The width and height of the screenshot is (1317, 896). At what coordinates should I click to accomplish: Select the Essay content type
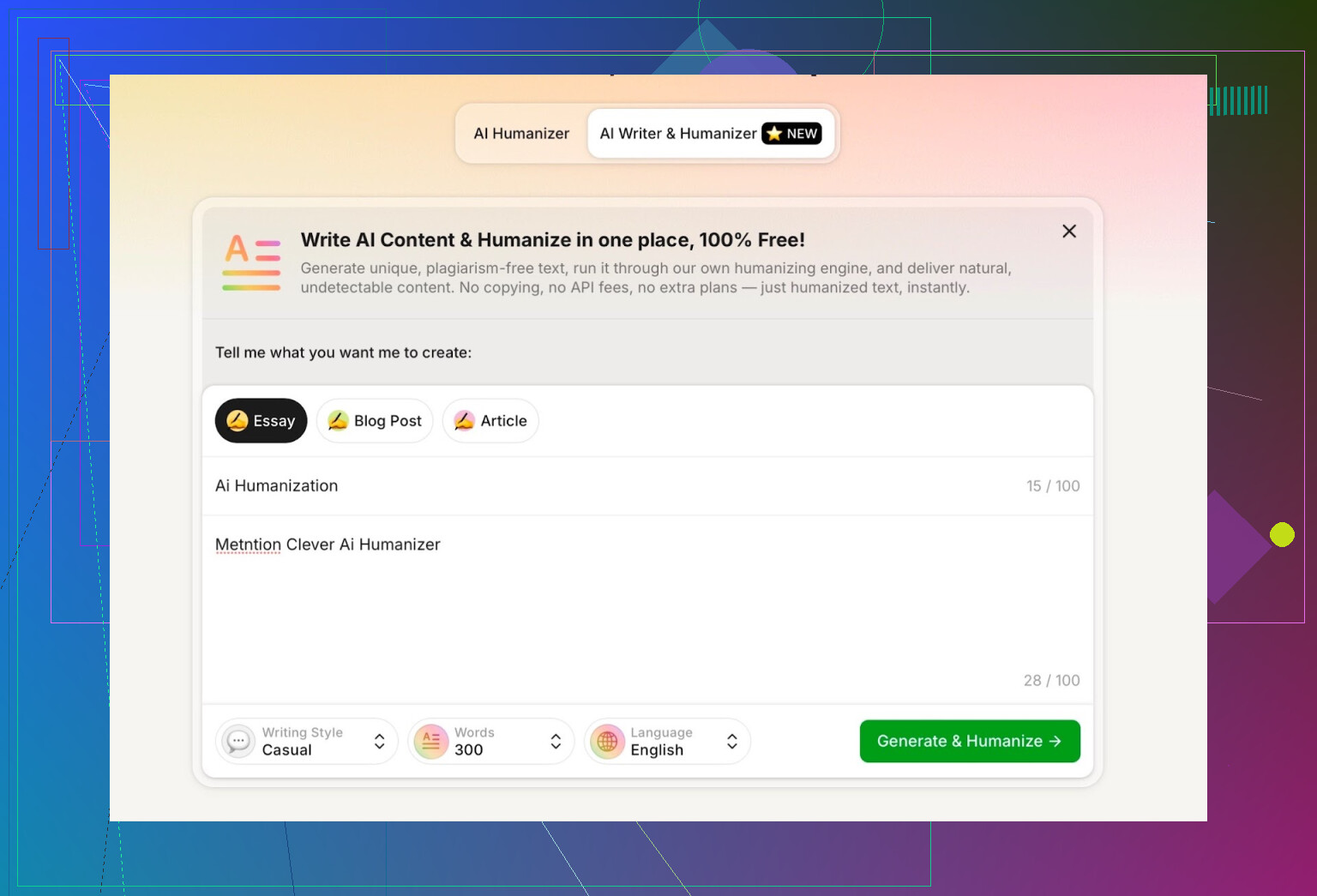pos(261,421)
